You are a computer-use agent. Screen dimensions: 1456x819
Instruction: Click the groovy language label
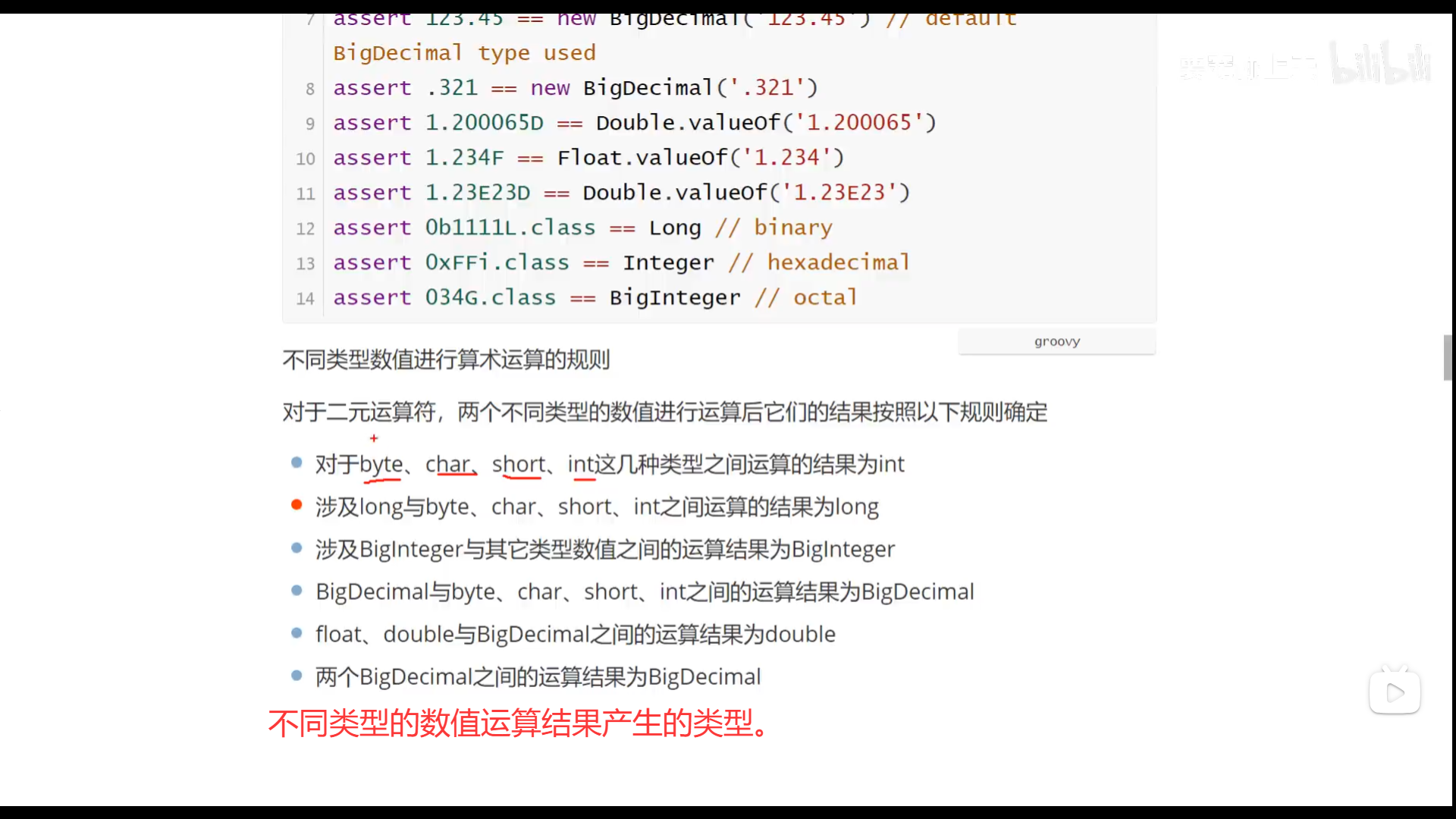[1056, 341]
